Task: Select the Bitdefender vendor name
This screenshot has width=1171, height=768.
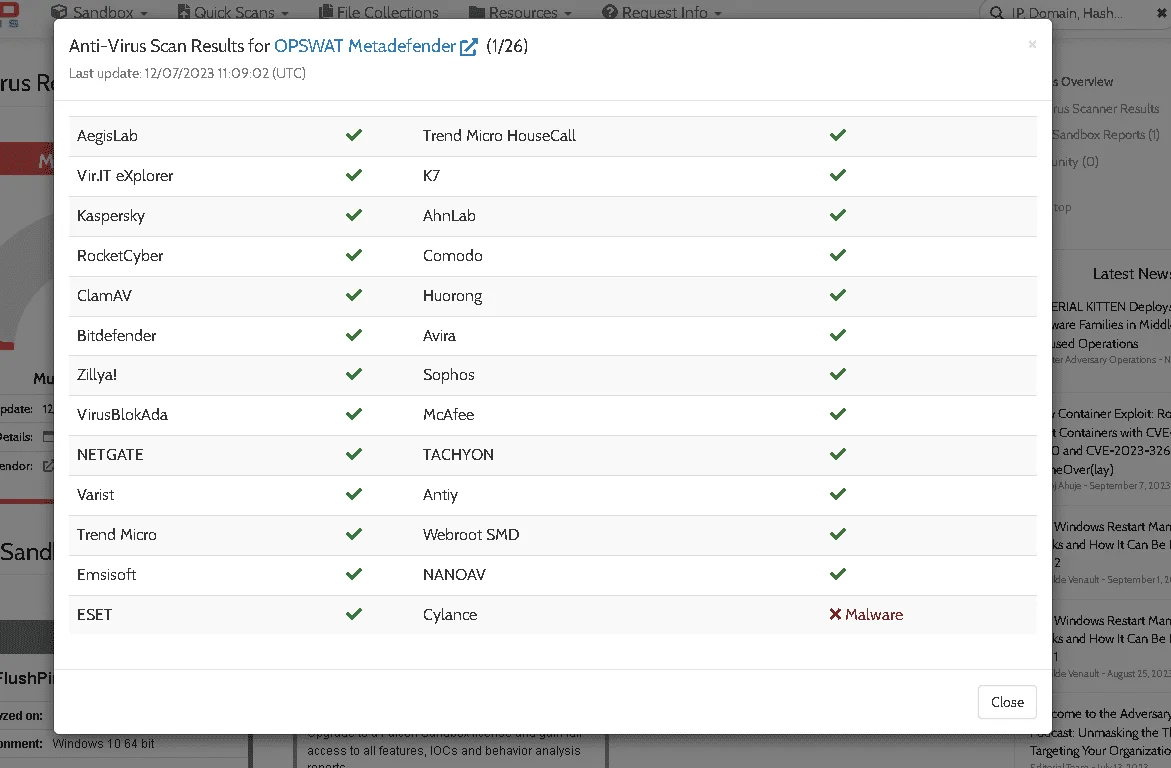Action: [x=117, y=335]
